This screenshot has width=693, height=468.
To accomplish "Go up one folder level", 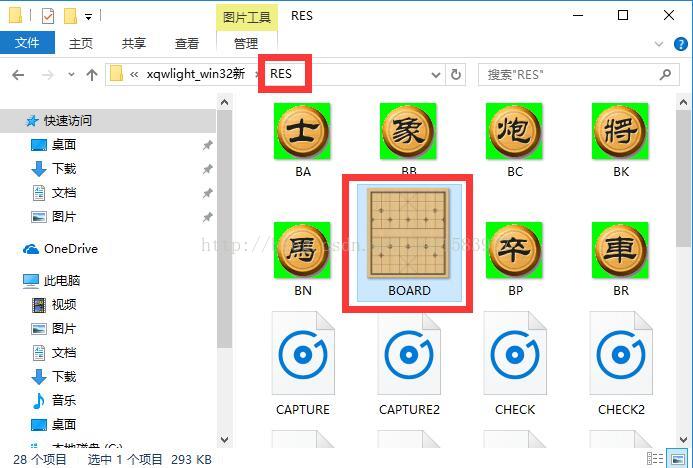I will coord(92,75).
